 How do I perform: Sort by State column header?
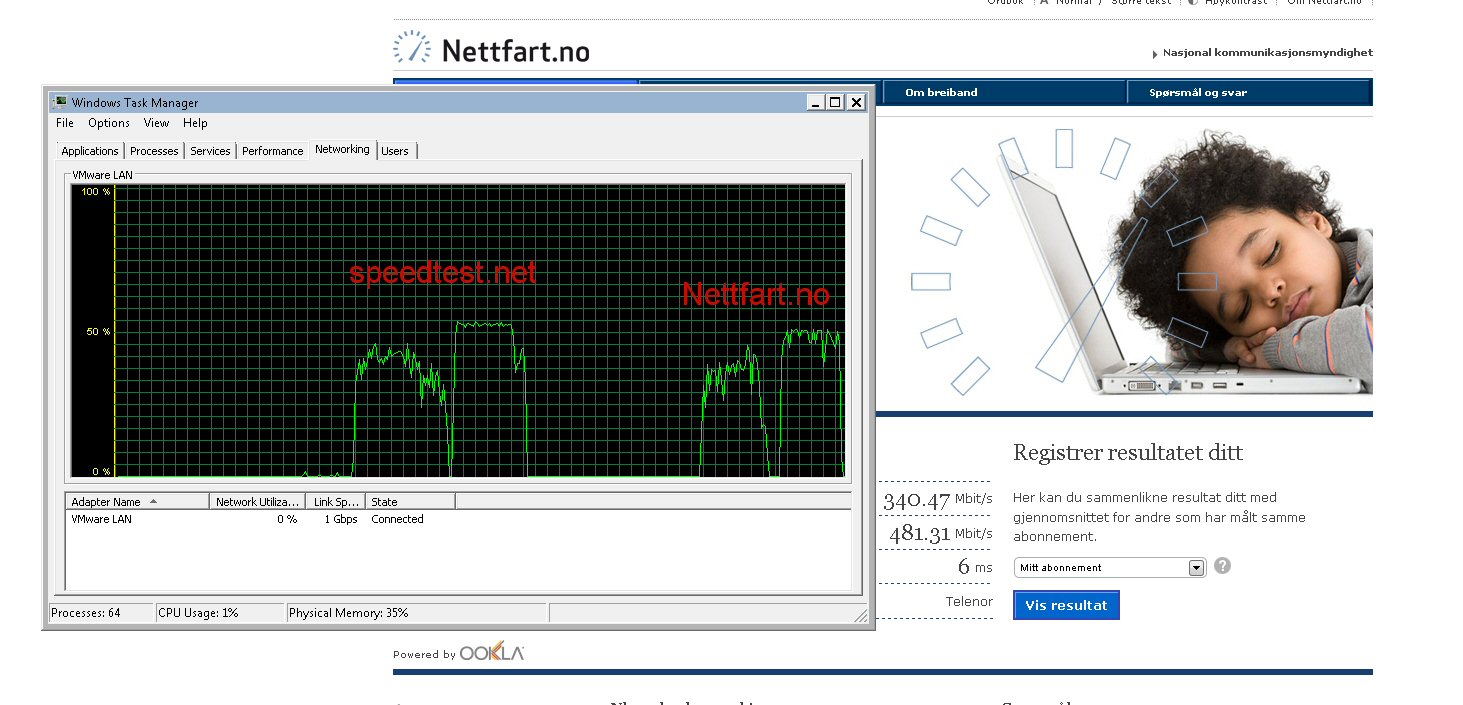(410, 502)
